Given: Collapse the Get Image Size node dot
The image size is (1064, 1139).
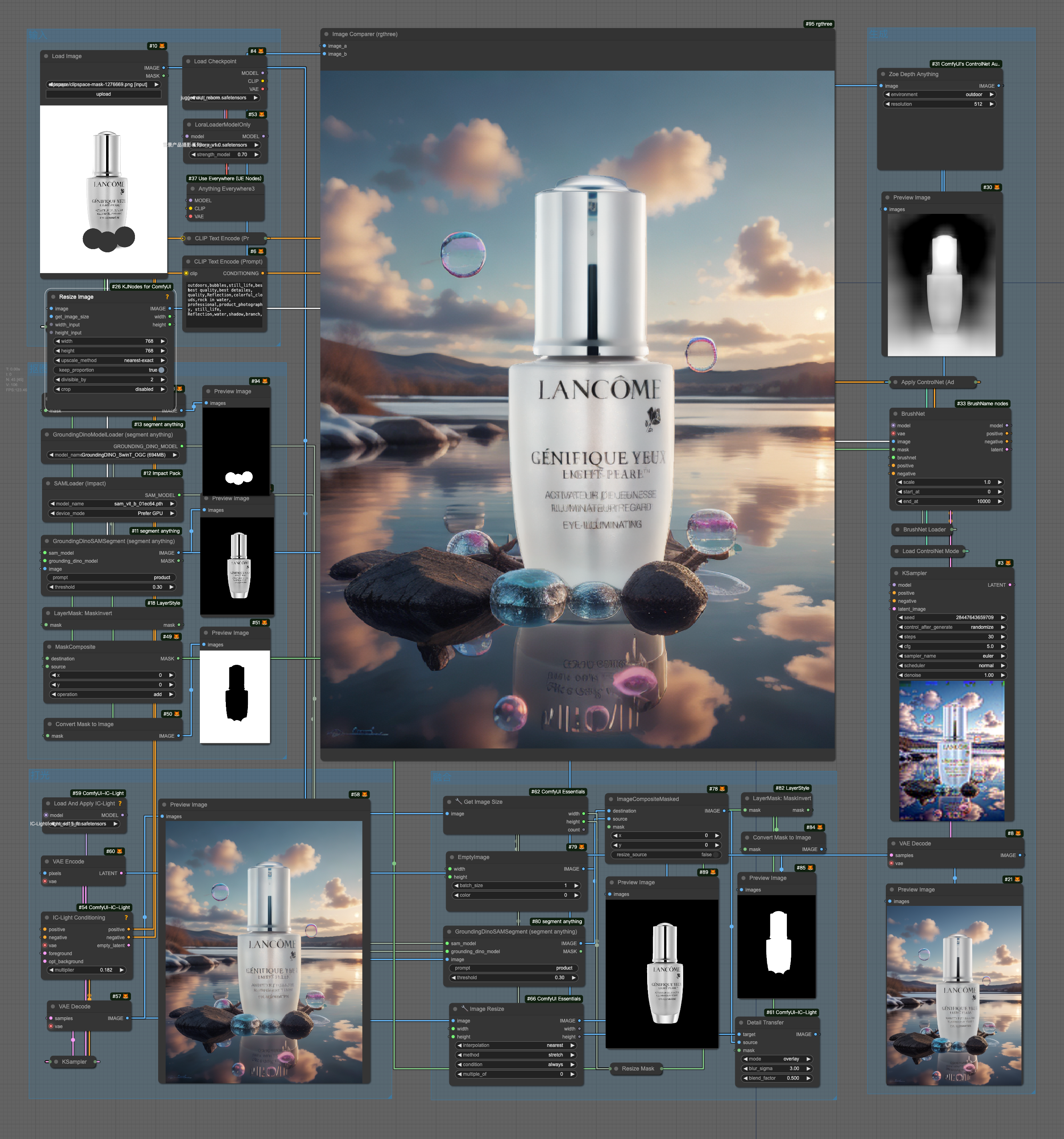Looking at the screenshot, I should pyautogui.click(x=449, y=802).
